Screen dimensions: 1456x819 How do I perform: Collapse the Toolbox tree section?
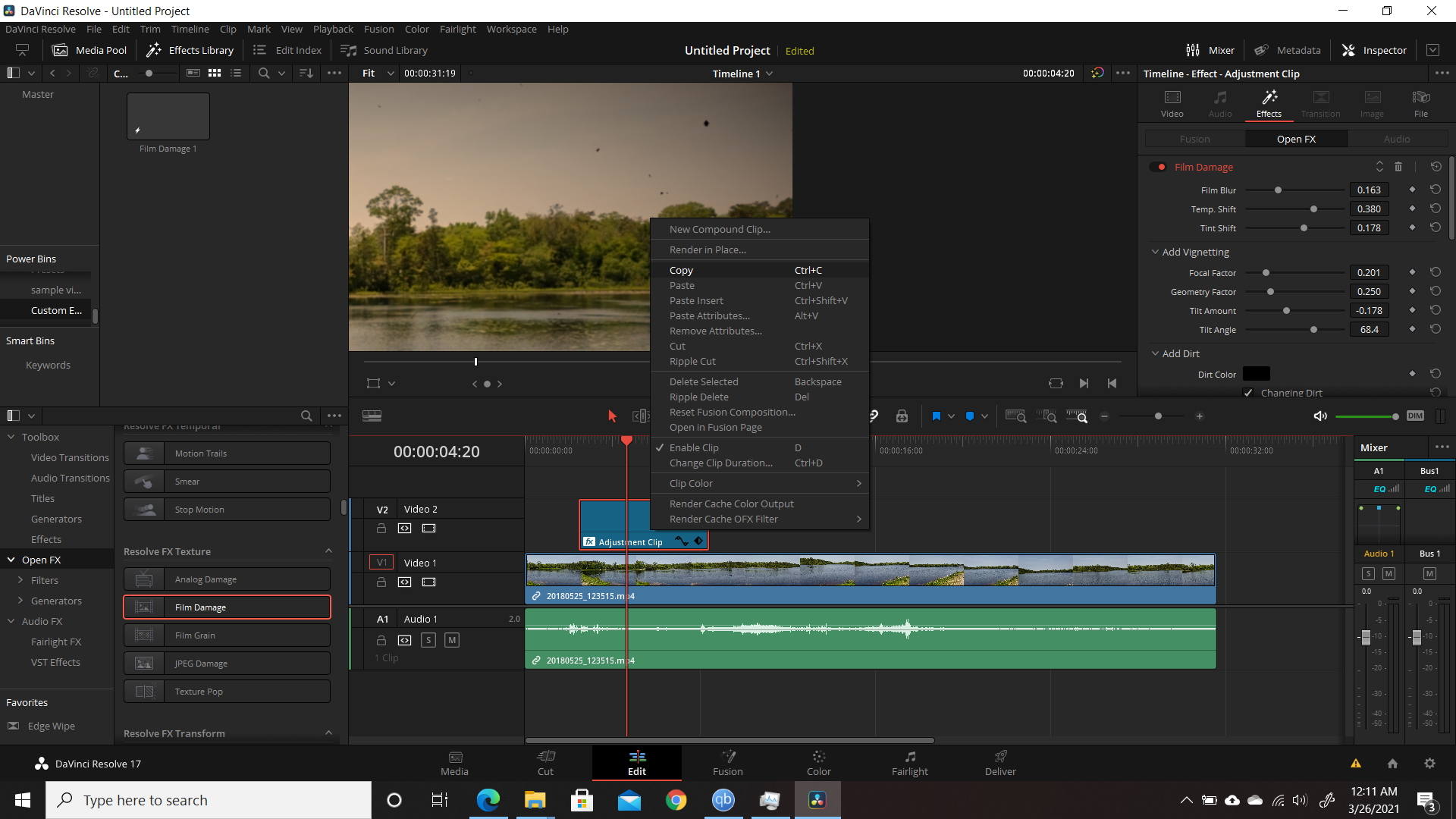point(11,437)
